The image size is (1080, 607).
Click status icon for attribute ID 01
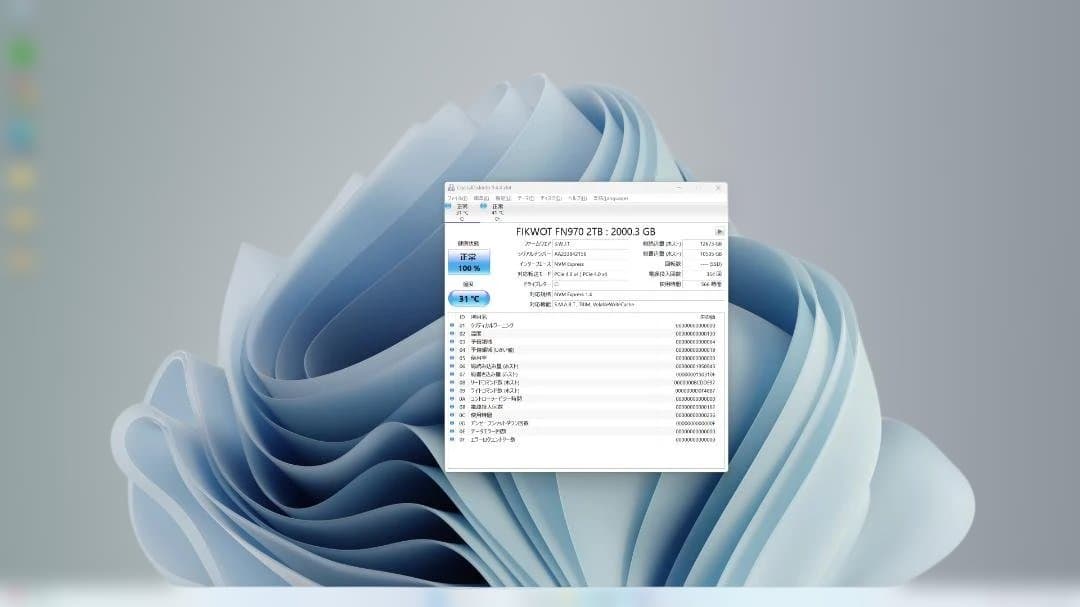pos(452,325)
